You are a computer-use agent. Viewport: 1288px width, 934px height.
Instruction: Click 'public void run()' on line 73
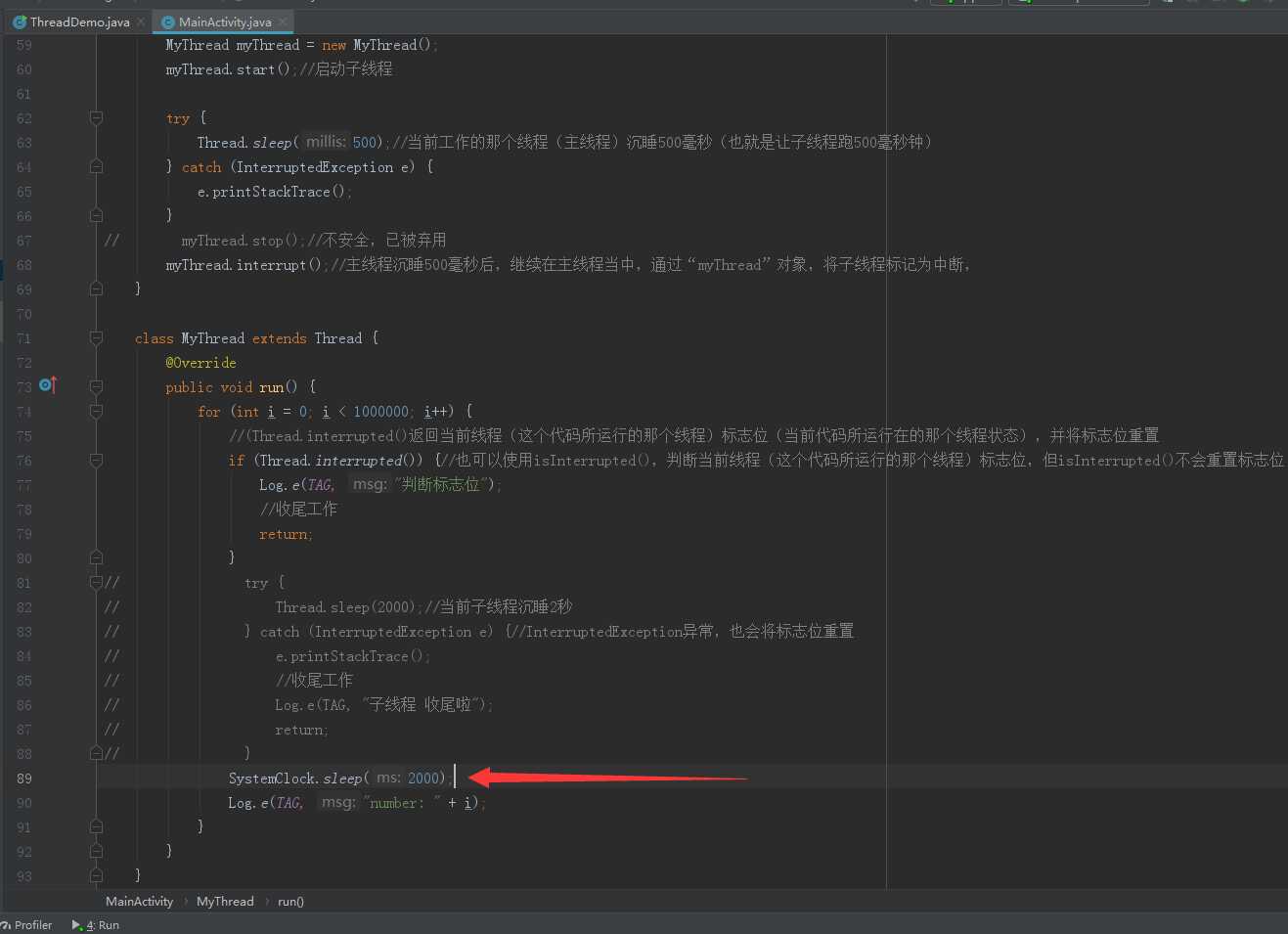(232, 387)
